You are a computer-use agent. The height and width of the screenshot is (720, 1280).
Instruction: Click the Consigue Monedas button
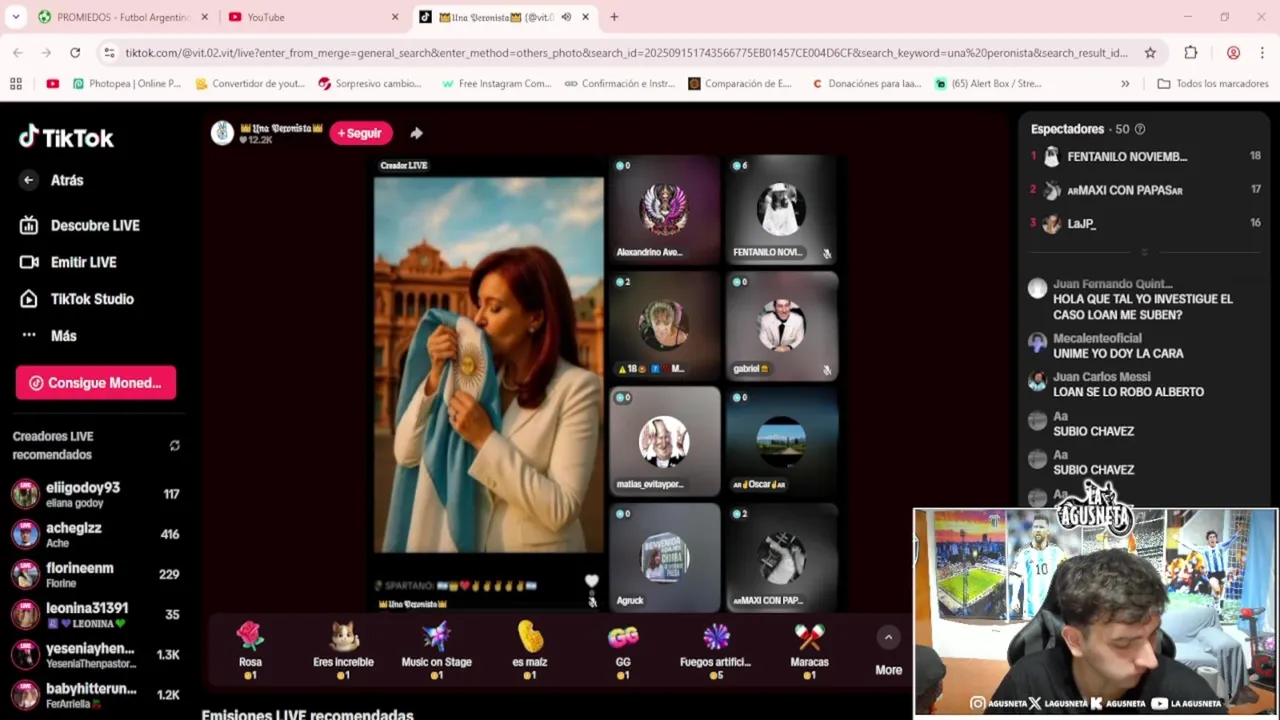tap(96, 383)
